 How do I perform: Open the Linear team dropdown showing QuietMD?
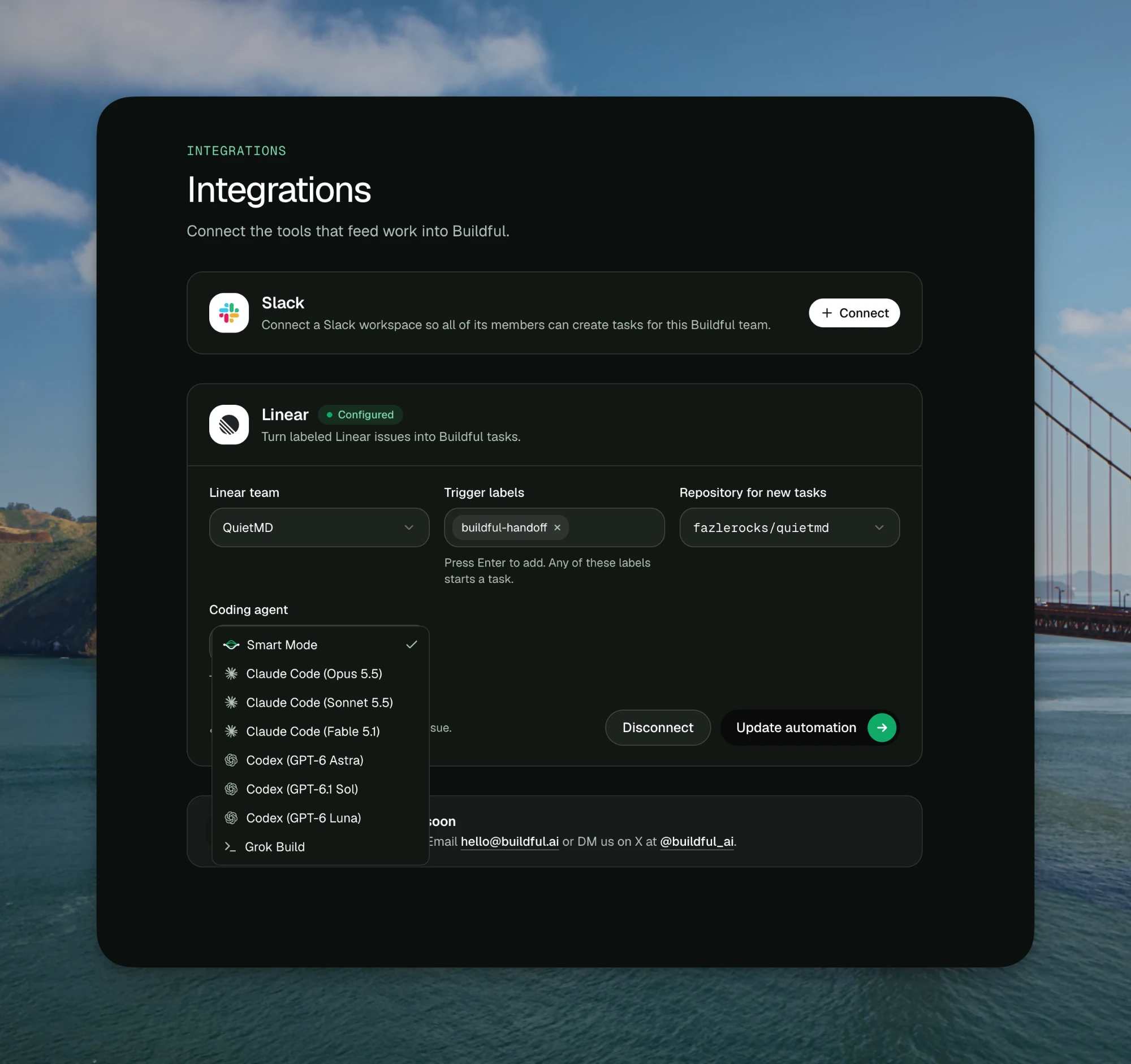coord(319,527)
